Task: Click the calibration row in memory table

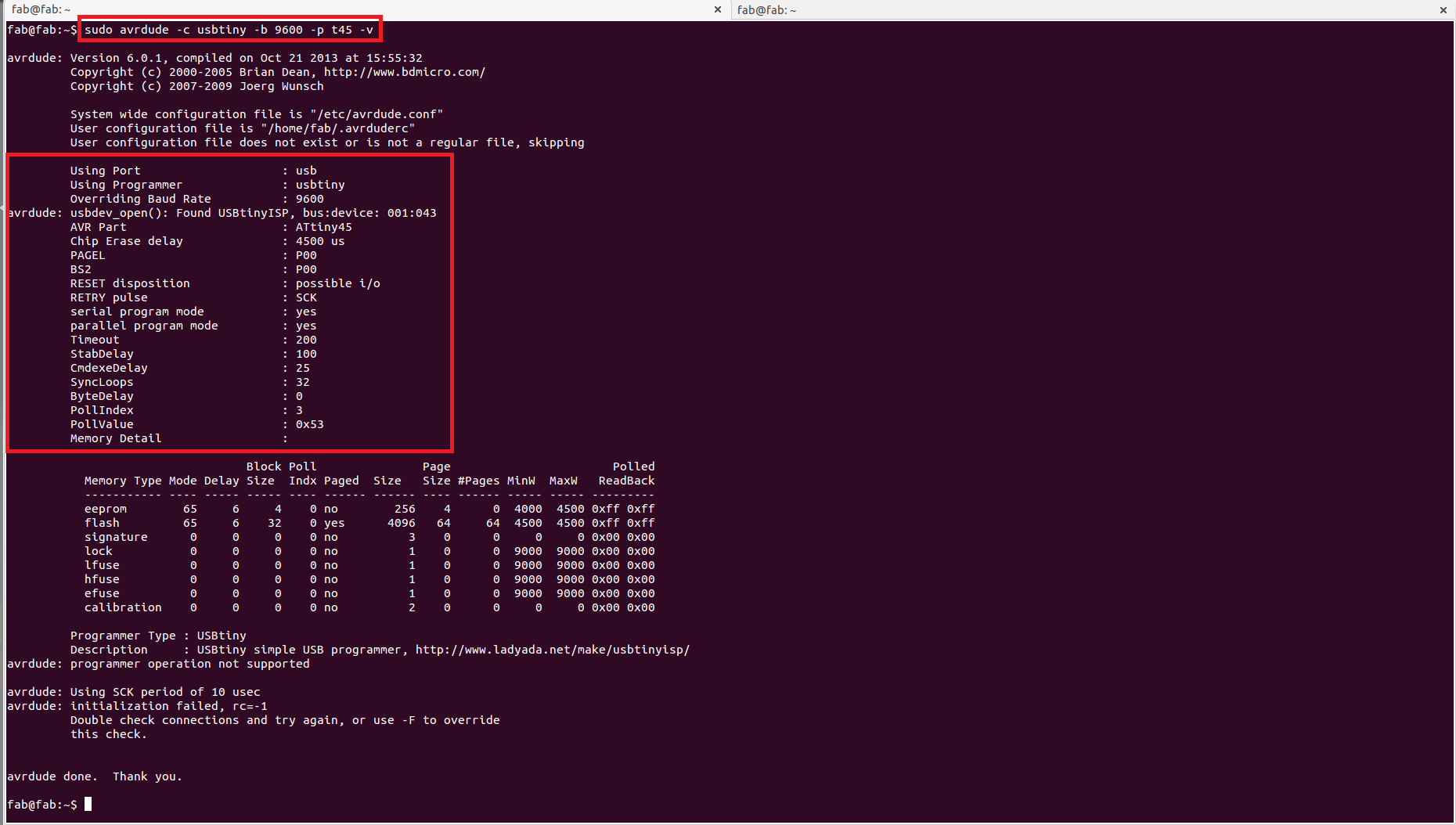Action: 369,607
